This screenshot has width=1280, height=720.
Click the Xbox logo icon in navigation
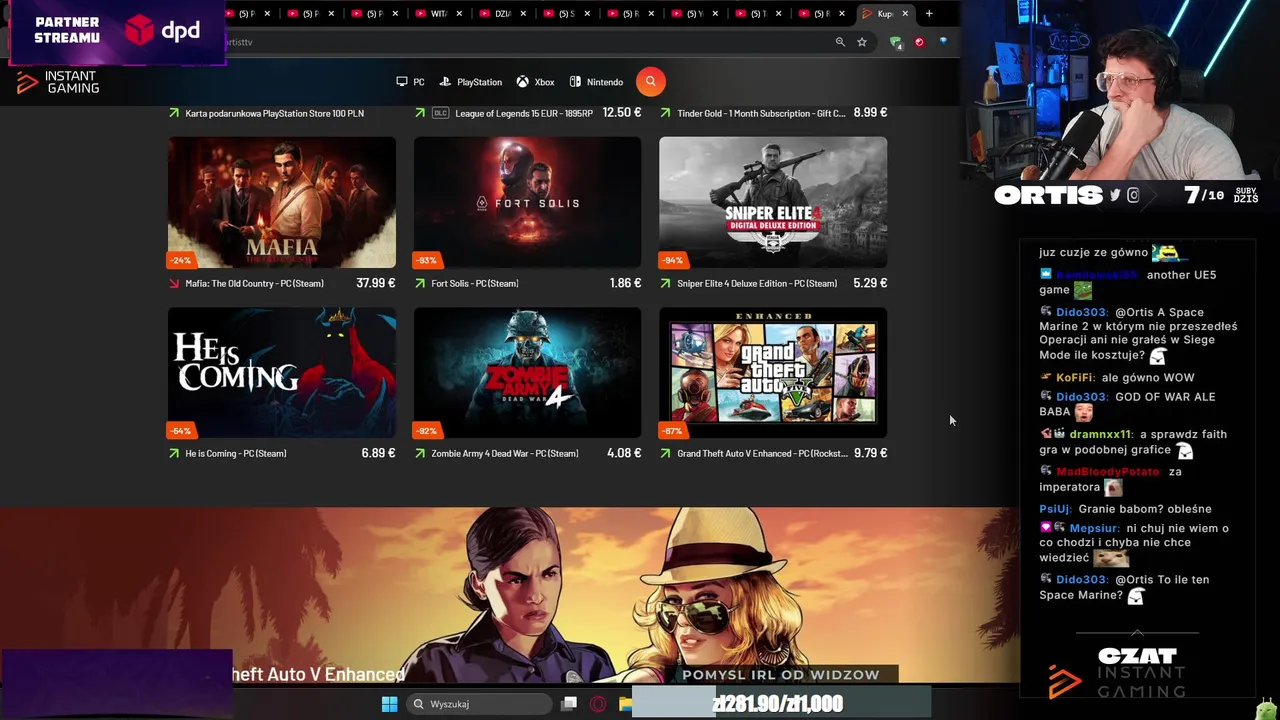522,82
